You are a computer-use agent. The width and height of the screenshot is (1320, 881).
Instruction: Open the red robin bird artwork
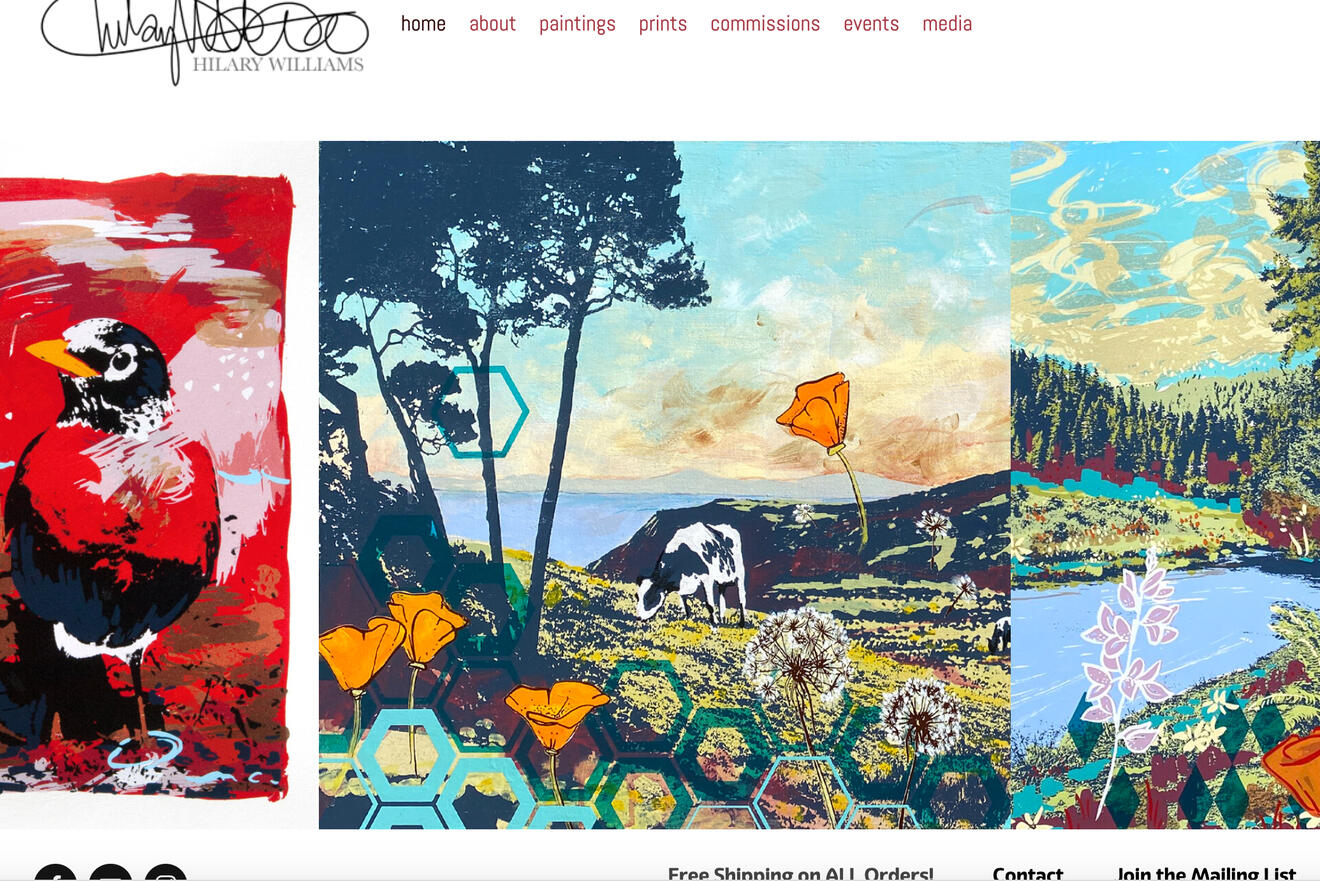click(146, 486)
